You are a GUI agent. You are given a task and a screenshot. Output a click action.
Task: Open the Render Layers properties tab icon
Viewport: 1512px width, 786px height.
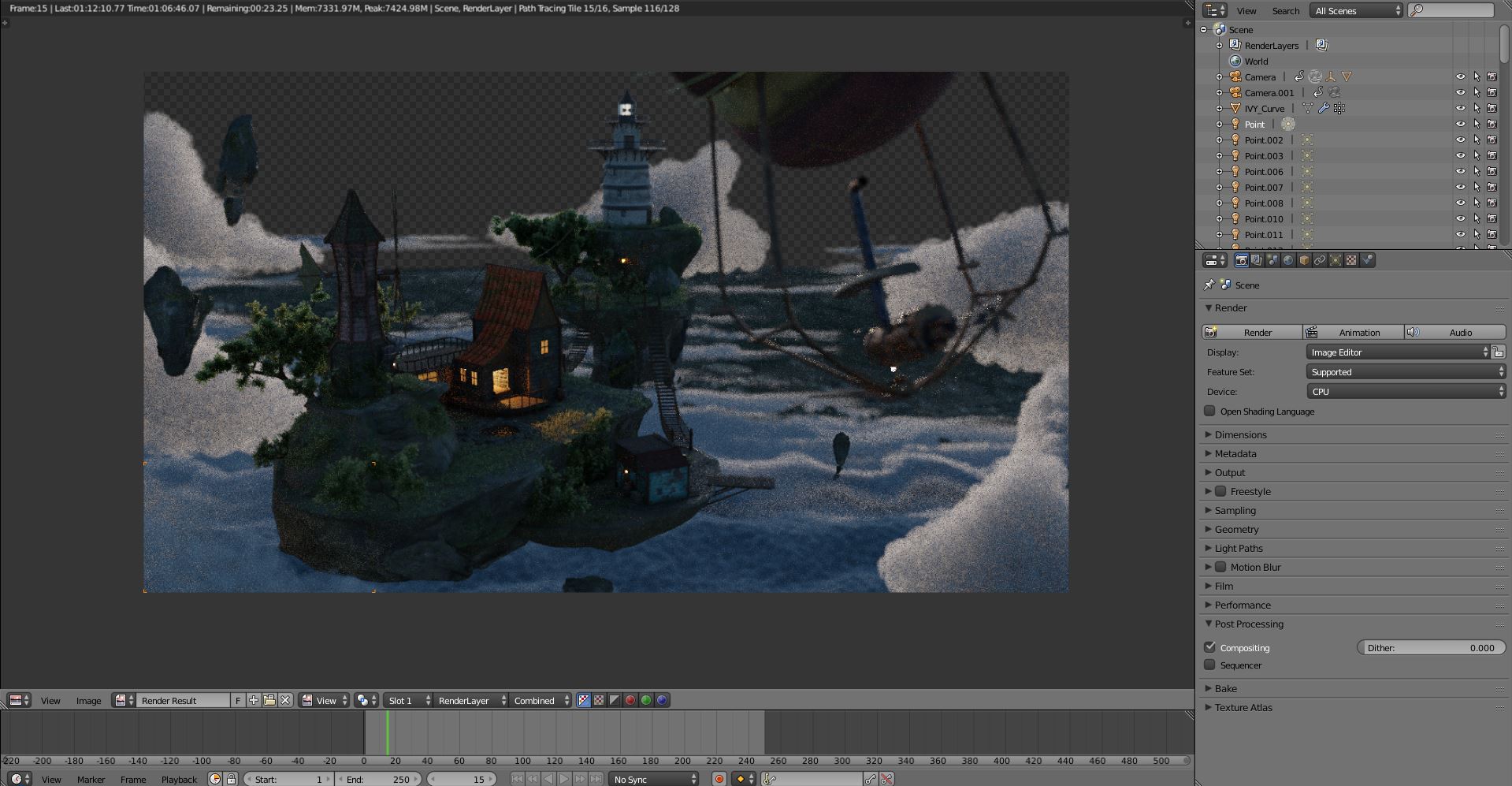(x=1258, y=260)
